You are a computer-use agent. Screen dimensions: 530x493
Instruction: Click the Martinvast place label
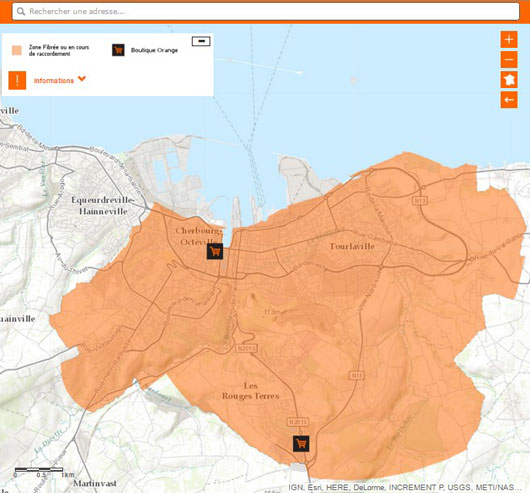tap(95, 483)
